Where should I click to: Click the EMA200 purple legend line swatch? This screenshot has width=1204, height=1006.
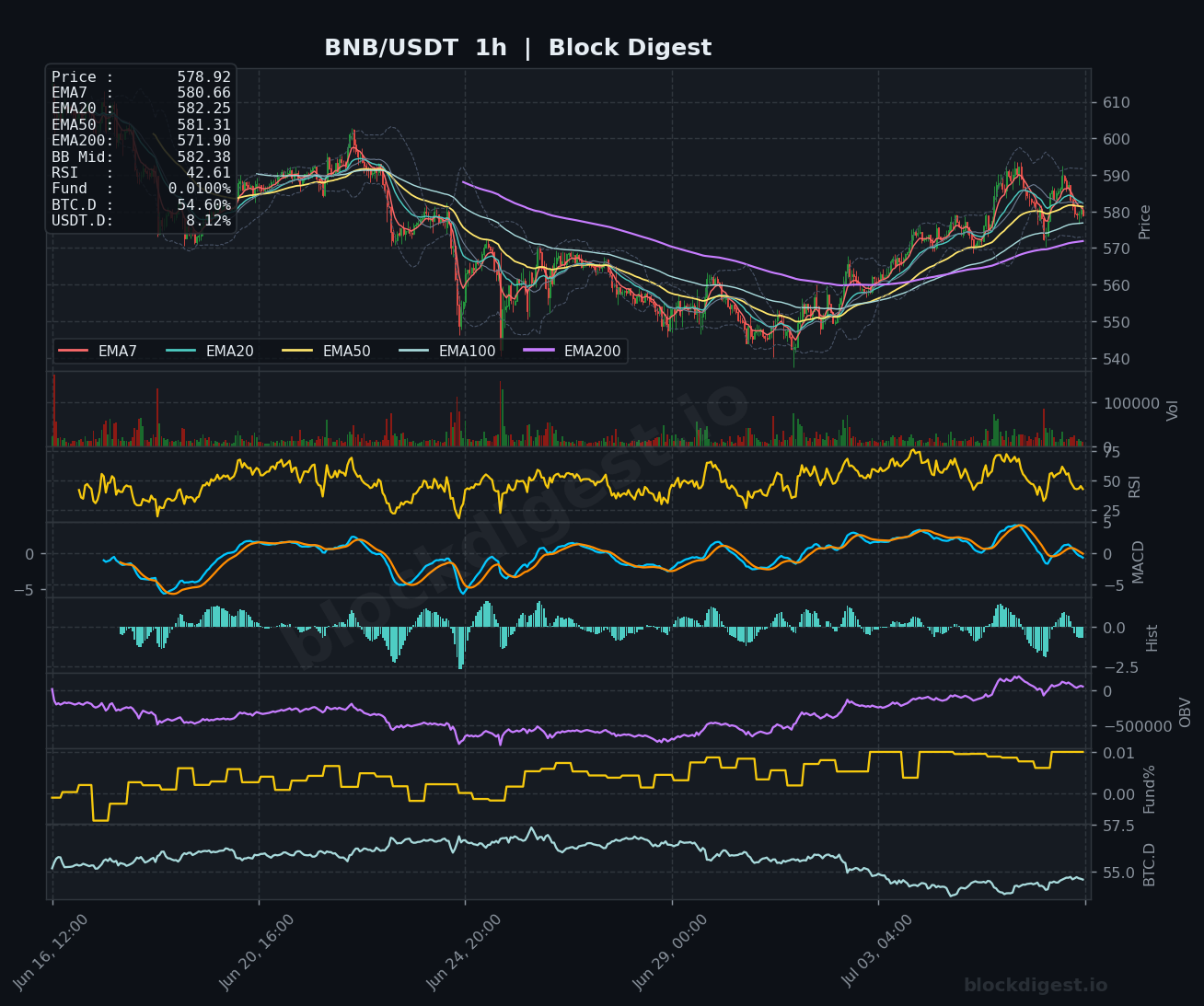[538, 351]
